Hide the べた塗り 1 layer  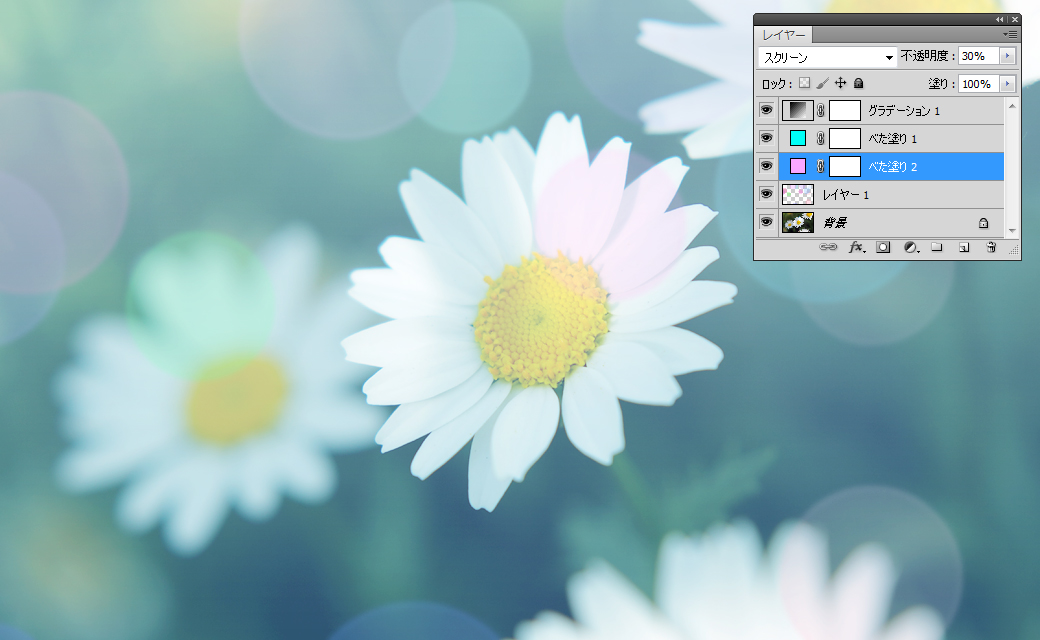pyautogui.click(x=766, y=138)
